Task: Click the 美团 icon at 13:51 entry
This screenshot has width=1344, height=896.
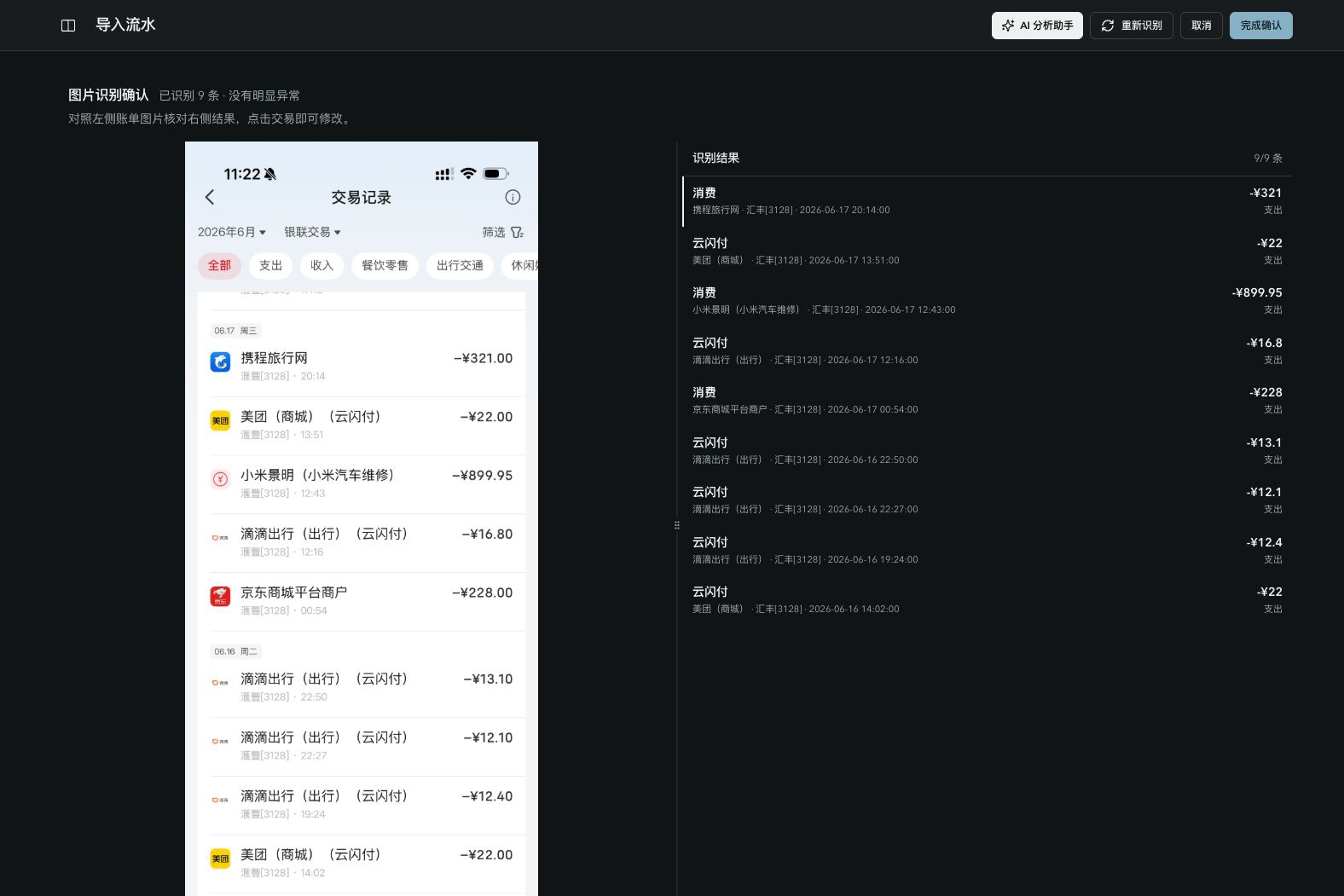Action: pos(220,421)
